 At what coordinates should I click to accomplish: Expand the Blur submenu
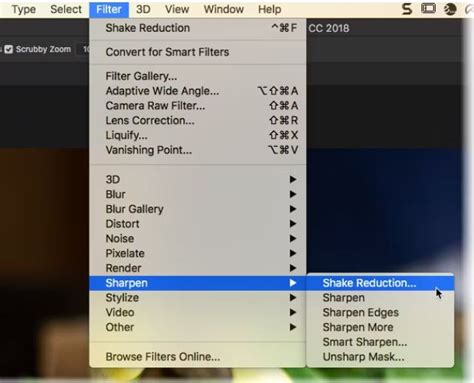[198, 194]
